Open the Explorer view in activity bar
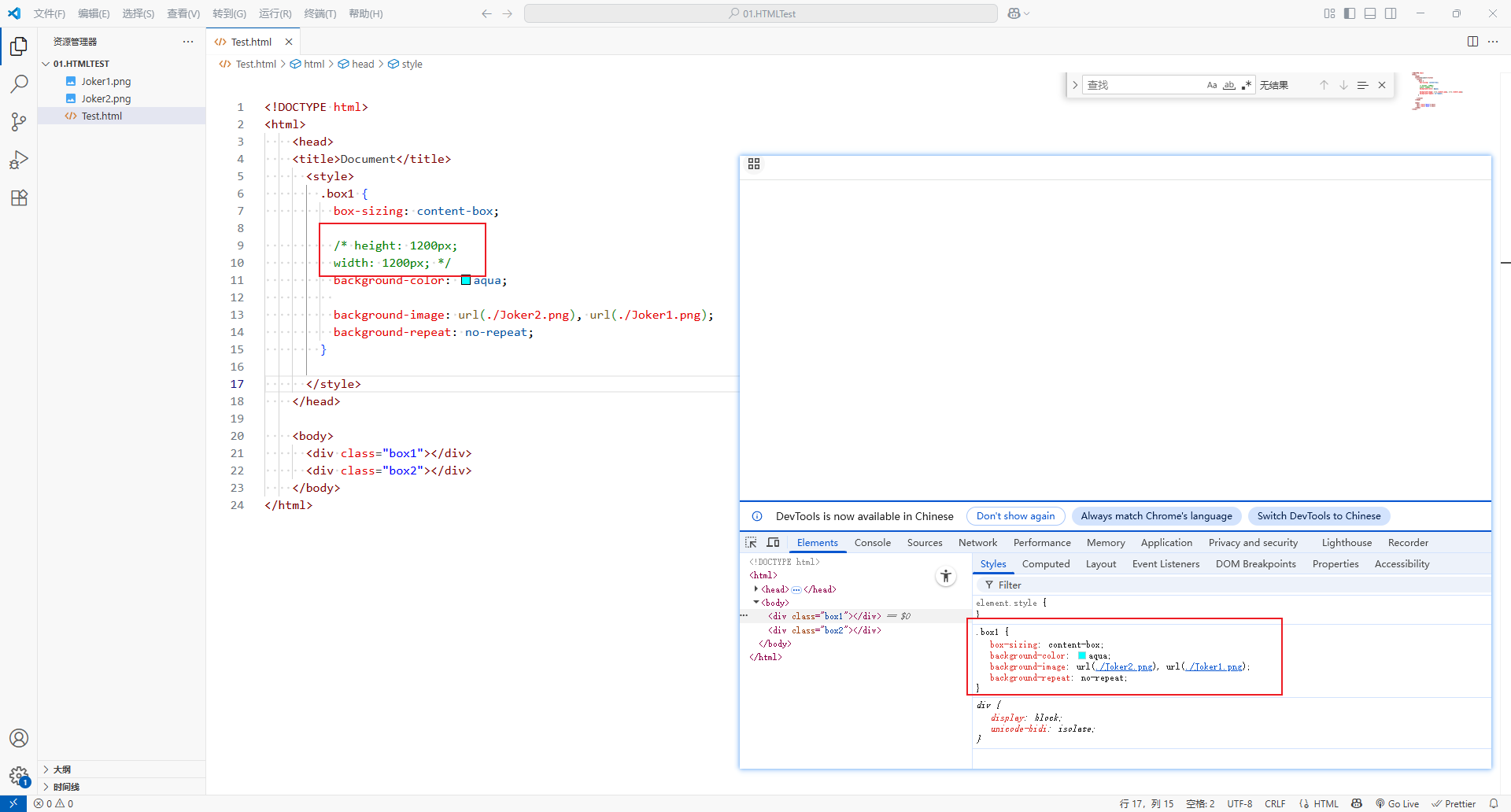 [19, 46]
